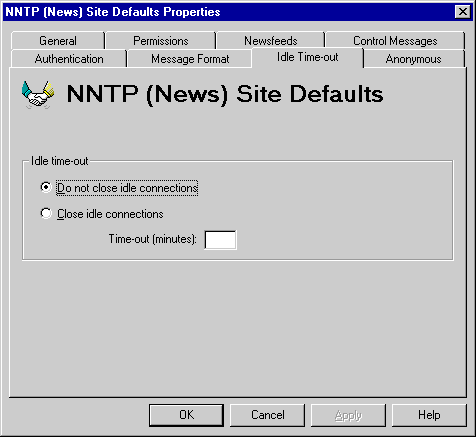Click the handshake NNTP site icon
The height and width of the screenshot is (437, 476).
point(38,95)
